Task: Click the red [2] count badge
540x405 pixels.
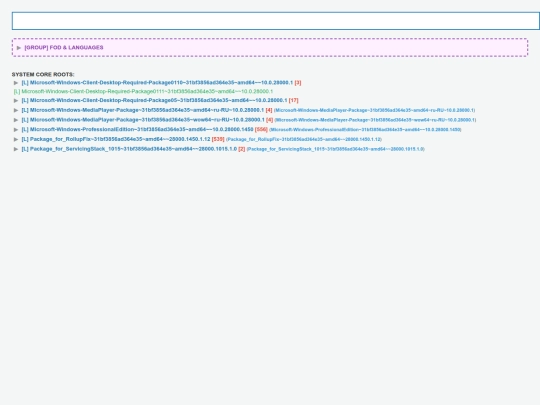Action: coord(242,149)
